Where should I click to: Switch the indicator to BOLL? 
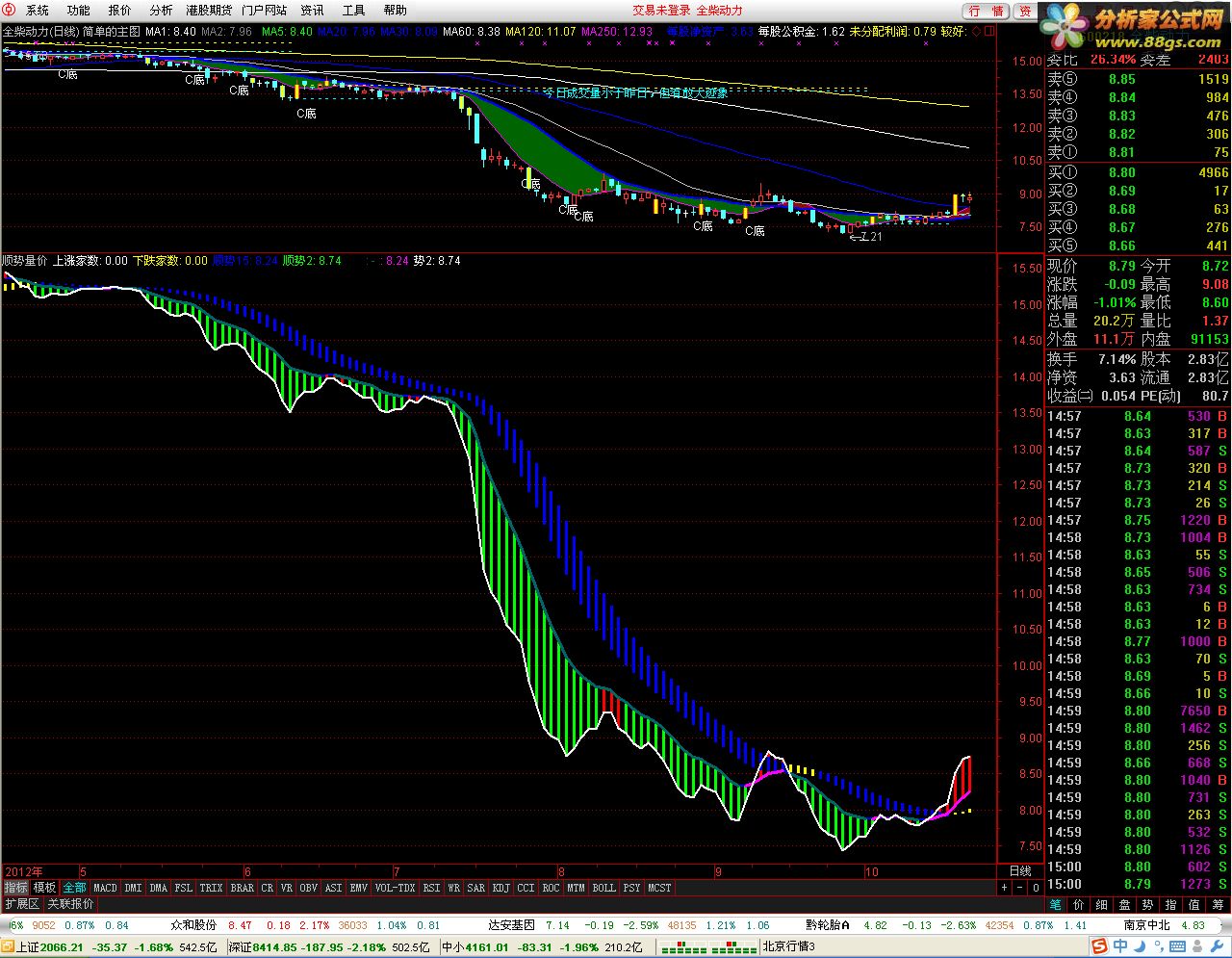604,888
